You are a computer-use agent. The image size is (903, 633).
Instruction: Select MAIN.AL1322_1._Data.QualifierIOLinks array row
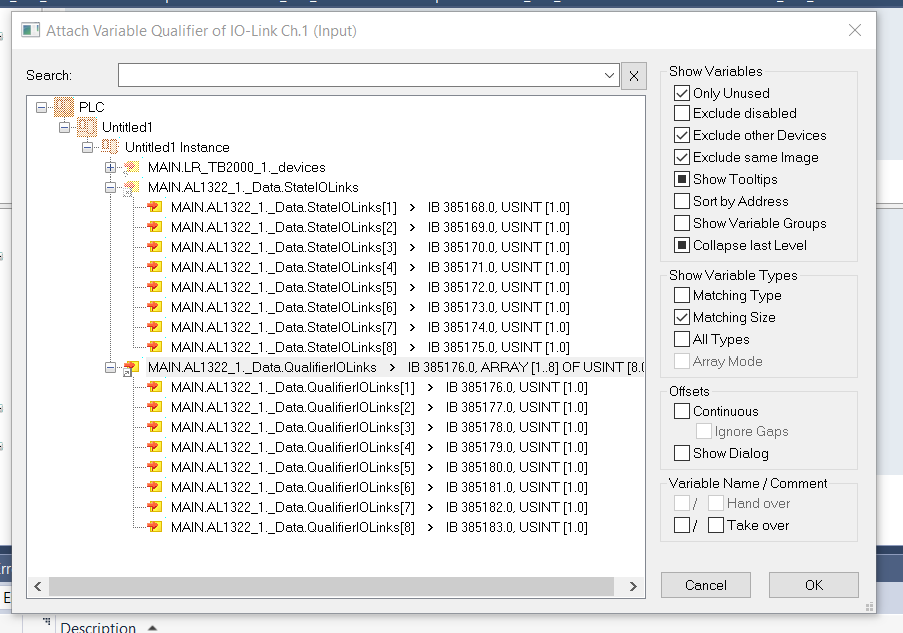point(395,367)
